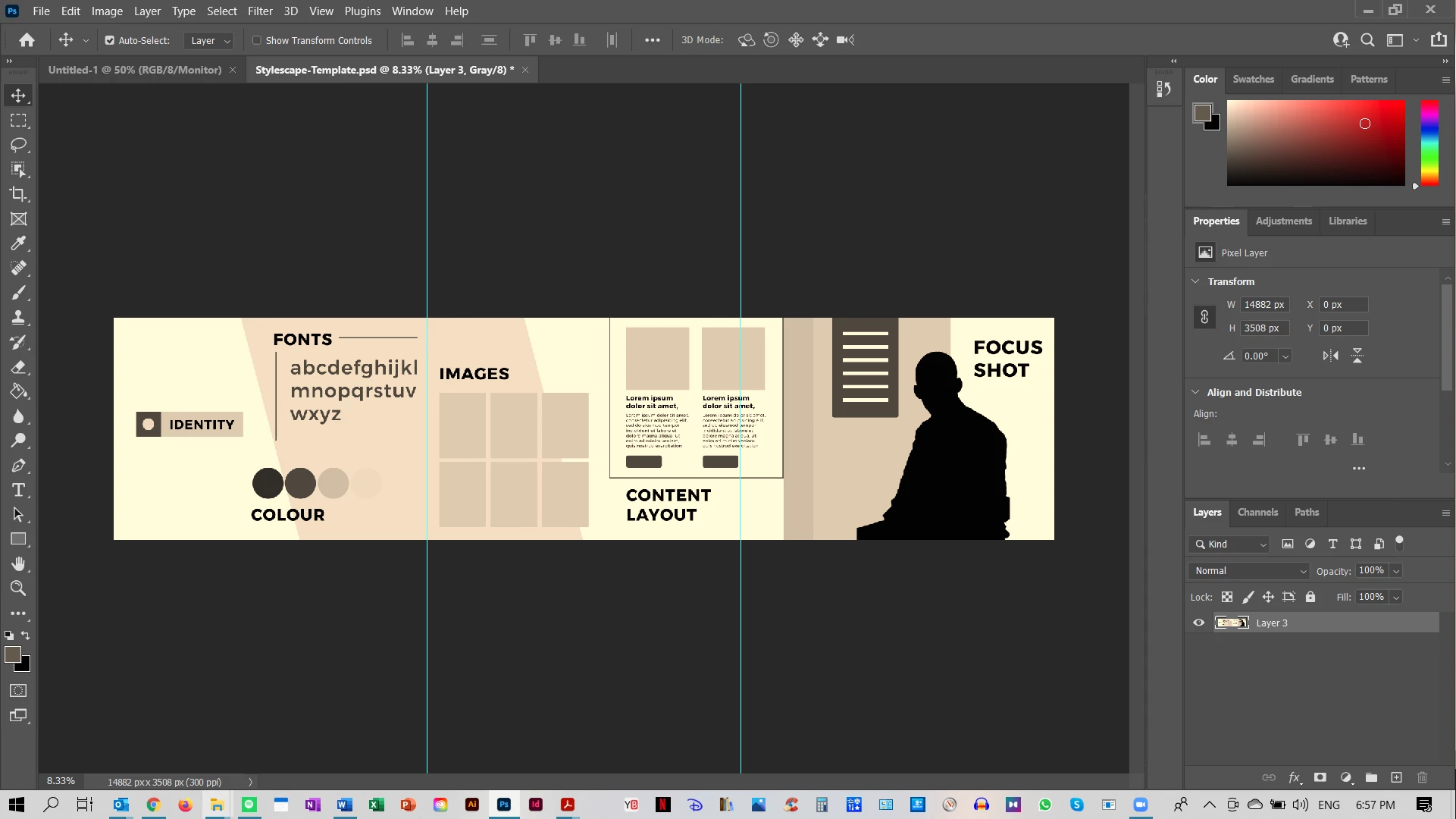Select the Clone Stamp tool

pyautogui.click(x=18, y=318)
